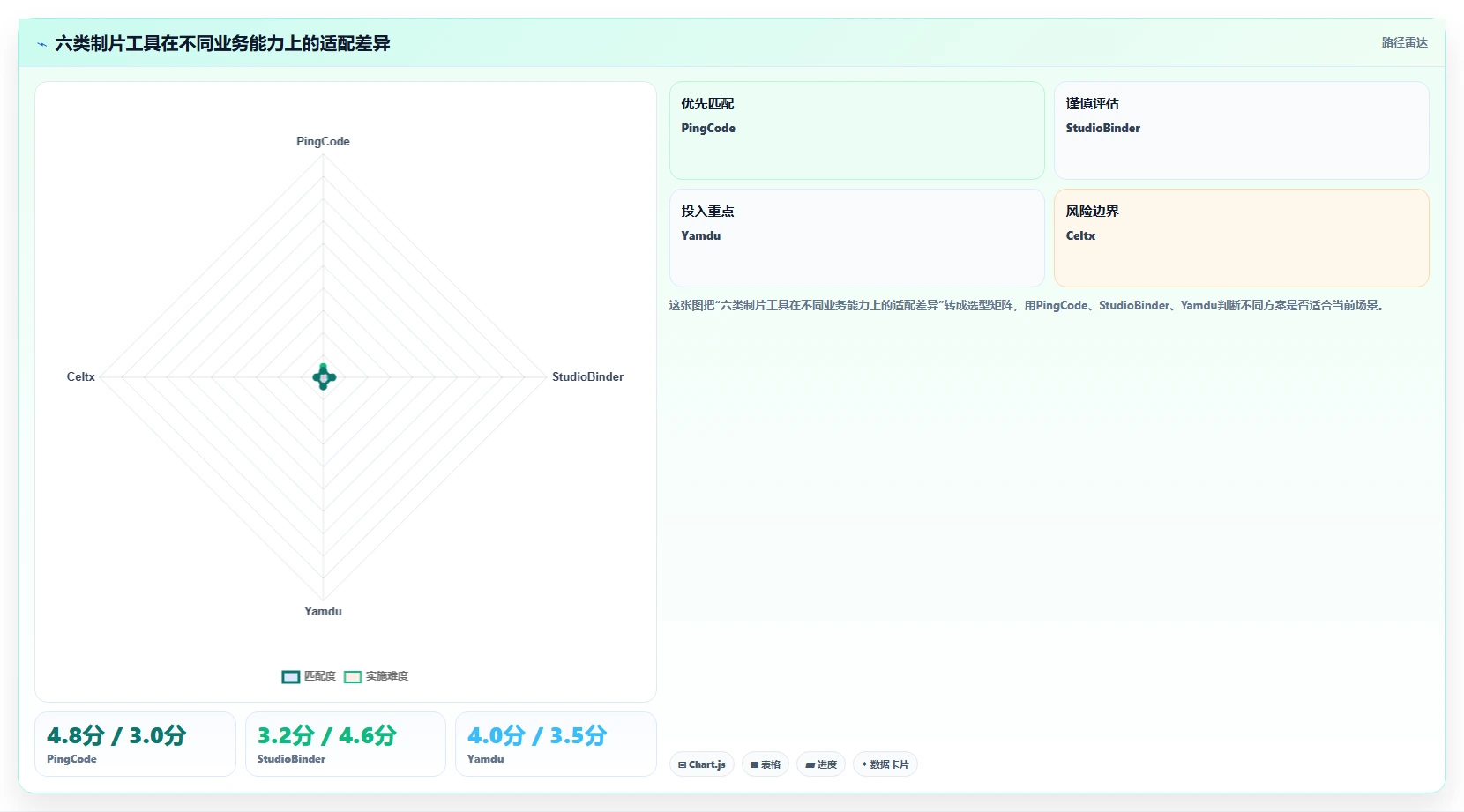This screenshot has width=1464, height=812.
Task: Open the 投入重点 Yamdu card
Action: [x=857, y=238]
